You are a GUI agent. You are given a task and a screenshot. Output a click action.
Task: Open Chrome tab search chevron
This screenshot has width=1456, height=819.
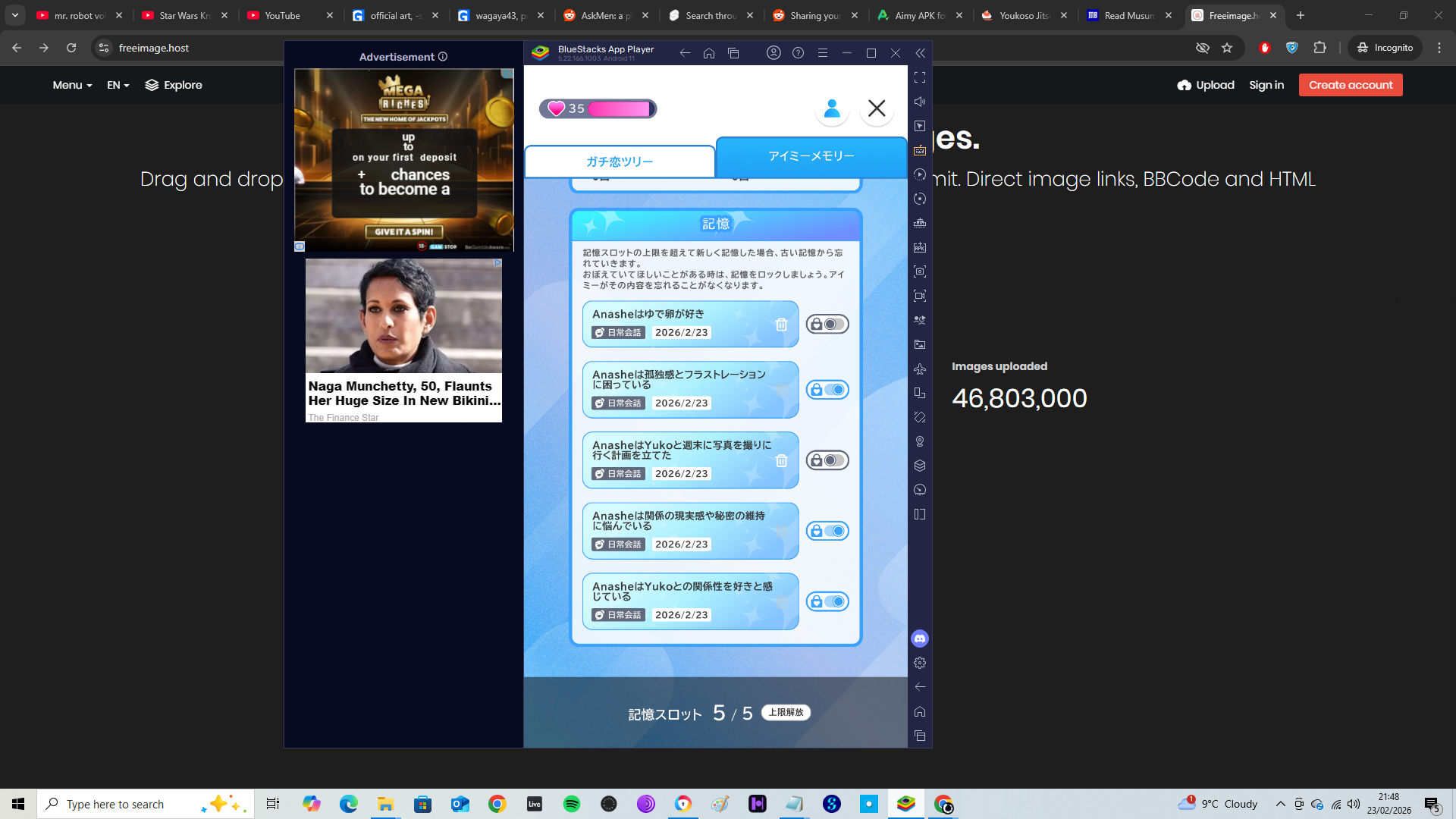(x=14, y=15)
